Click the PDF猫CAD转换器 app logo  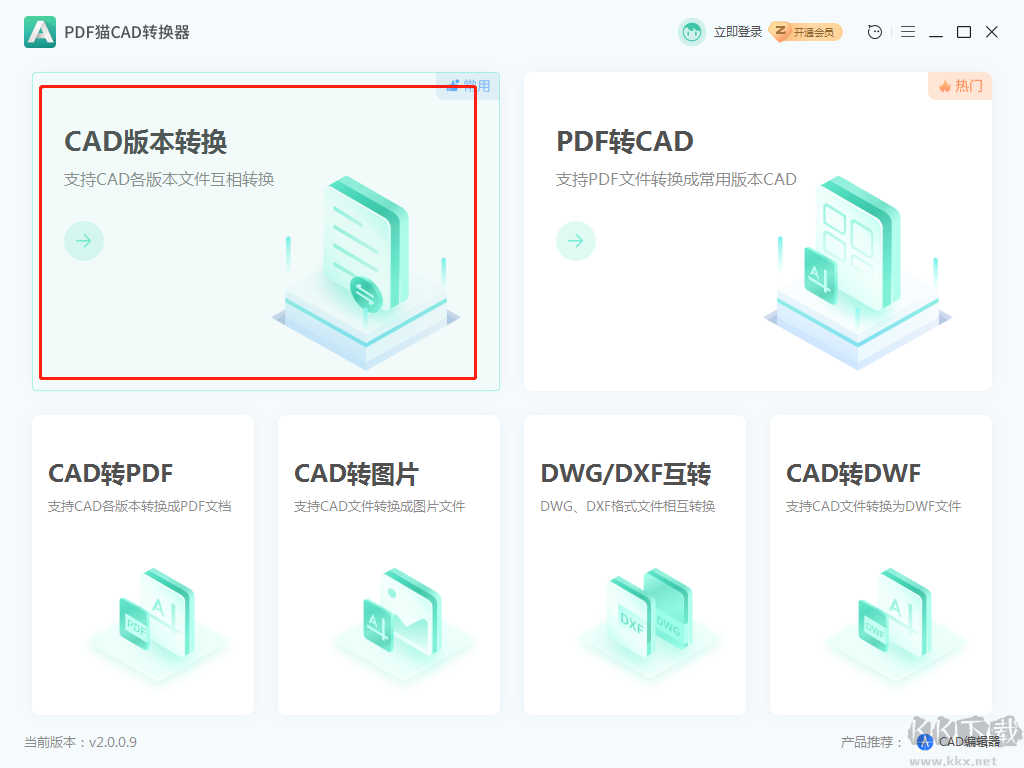[40, 32]
